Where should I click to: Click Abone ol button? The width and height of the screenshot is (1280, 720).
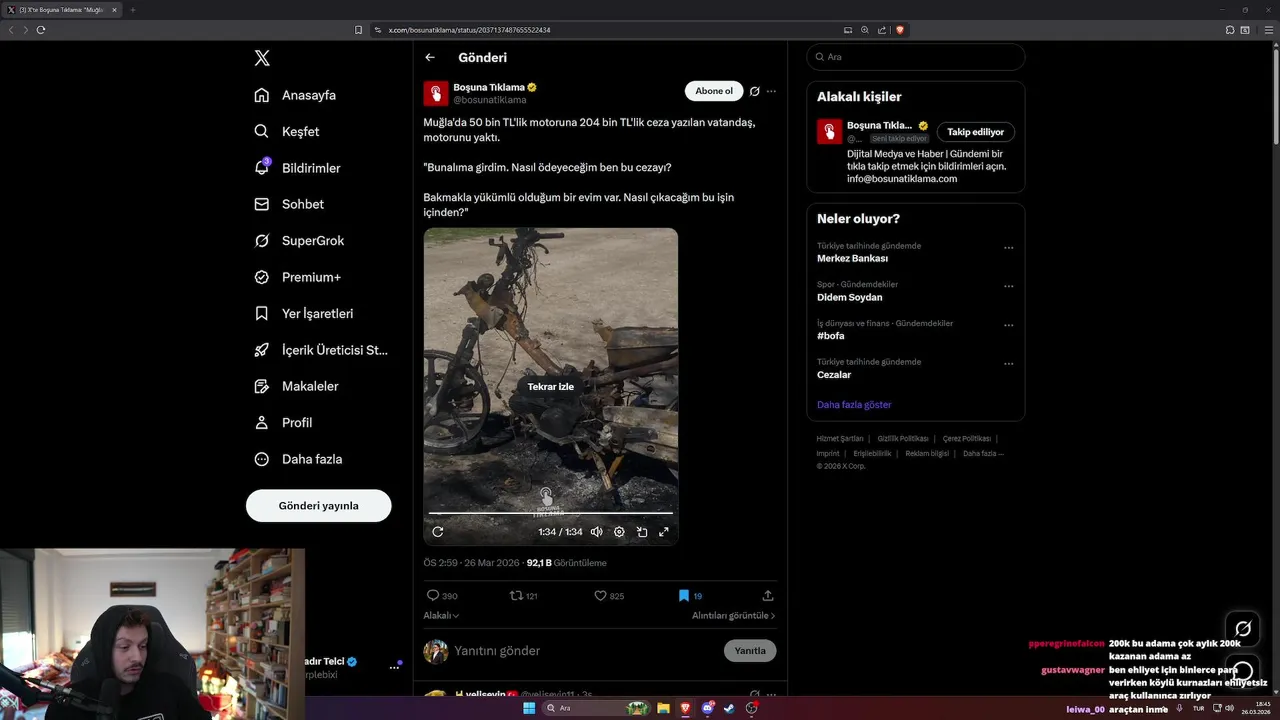714,91
